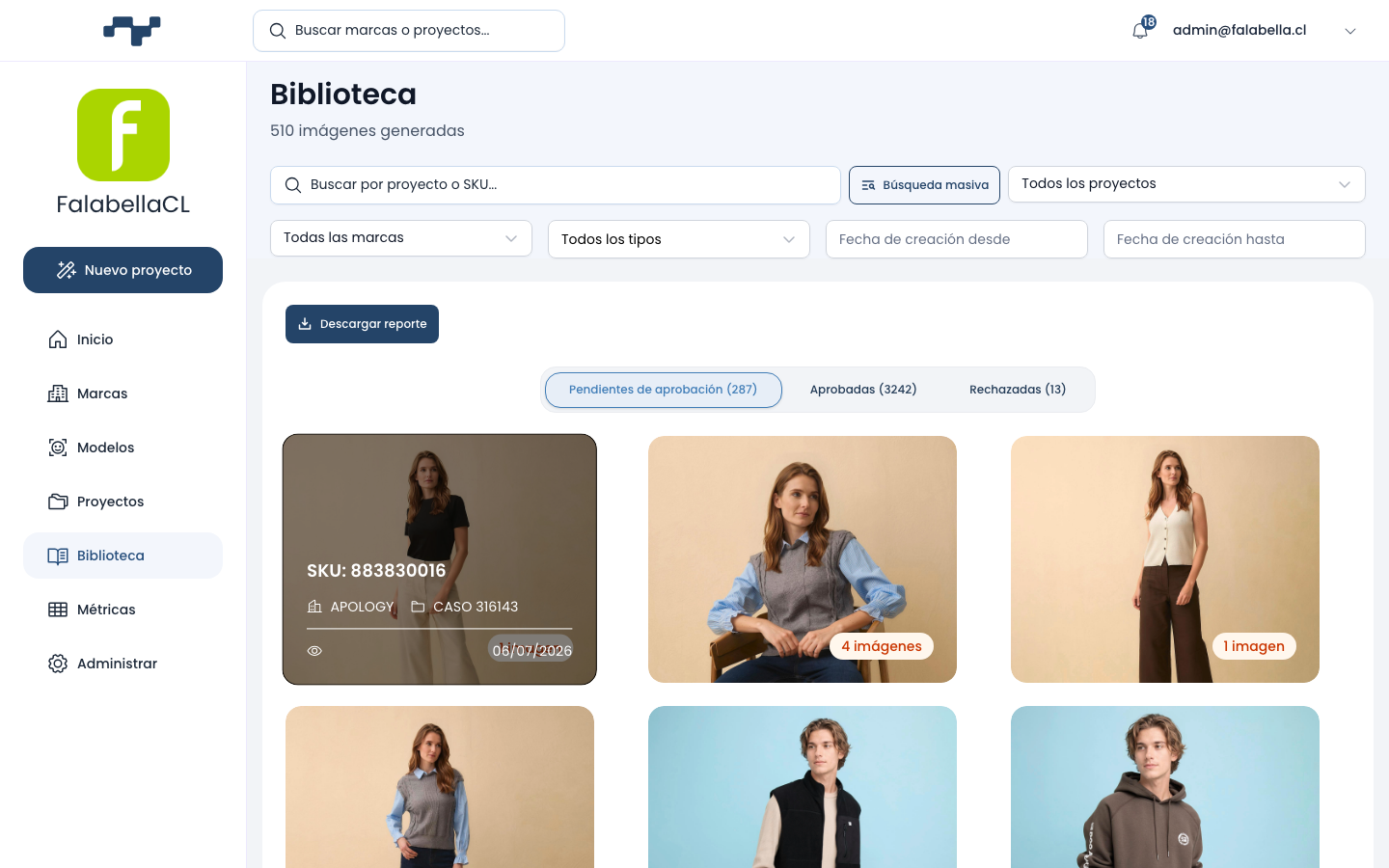Click the Inicio home icon
This screenshot has height=868, width=1389.
(58, 339)
